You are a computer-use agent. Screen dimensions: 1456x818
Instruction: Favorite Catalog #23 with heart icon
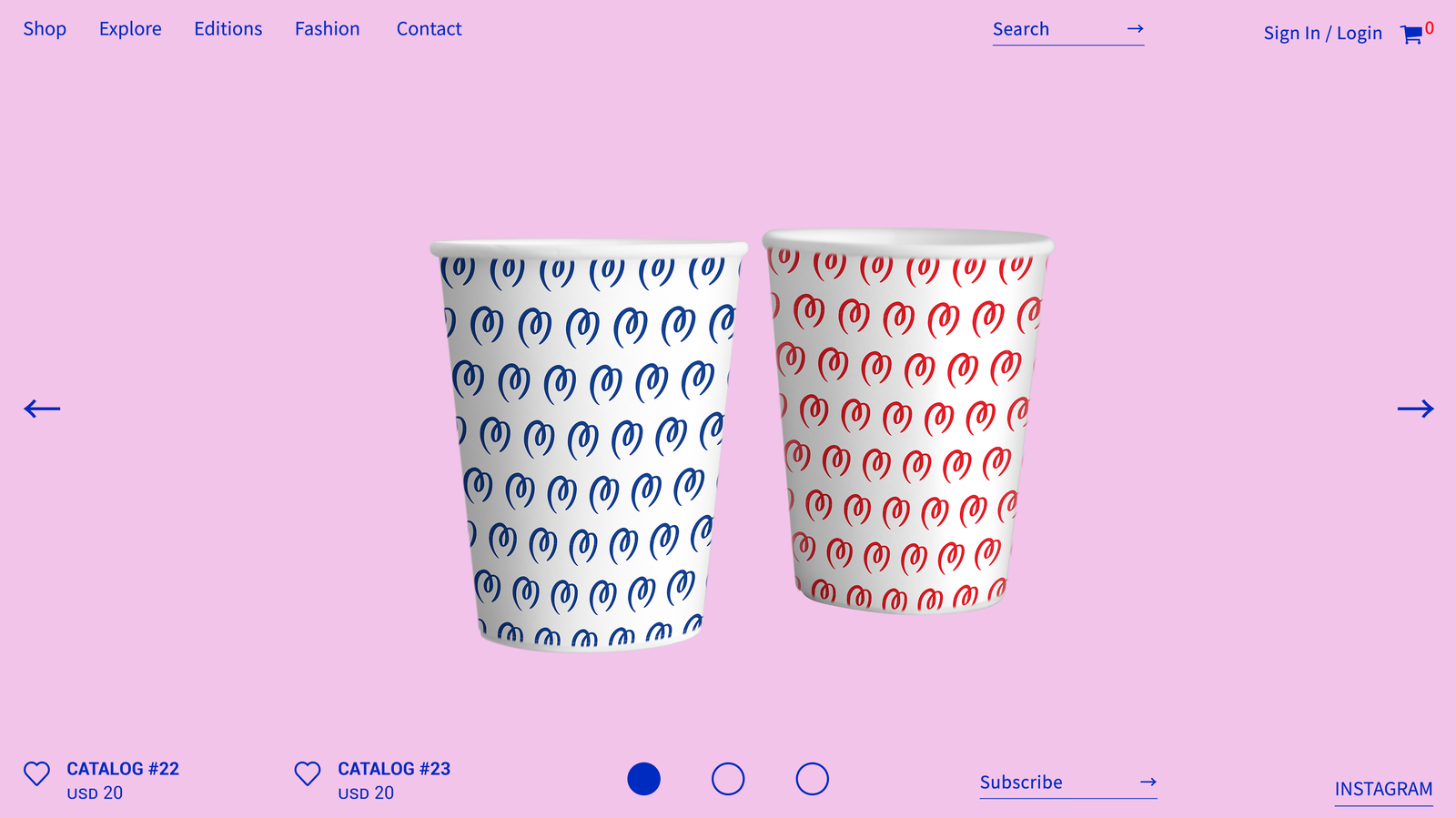coord(308,773)
